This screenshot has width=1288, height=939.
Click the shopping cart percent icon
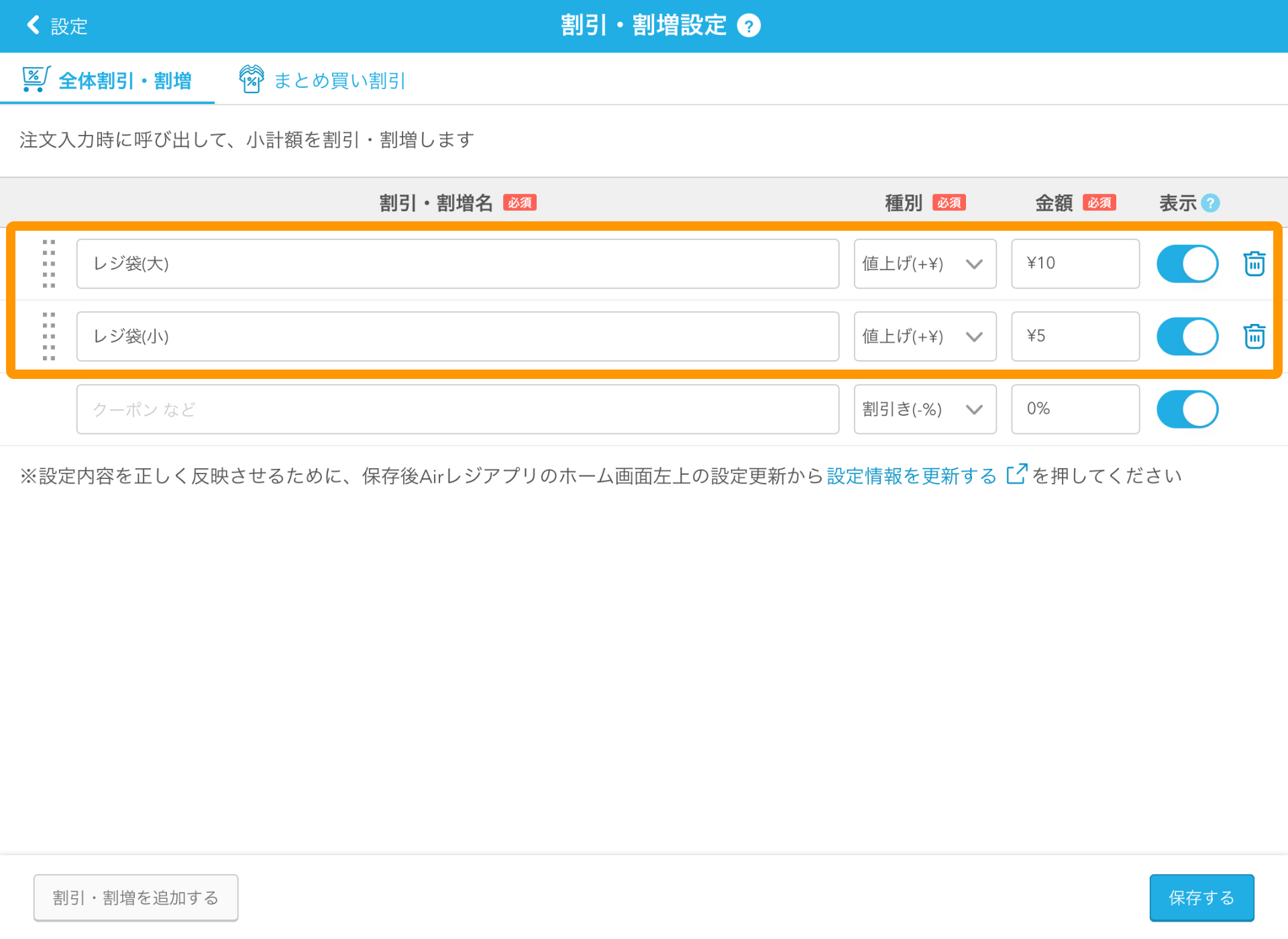(x=36, y=79)
